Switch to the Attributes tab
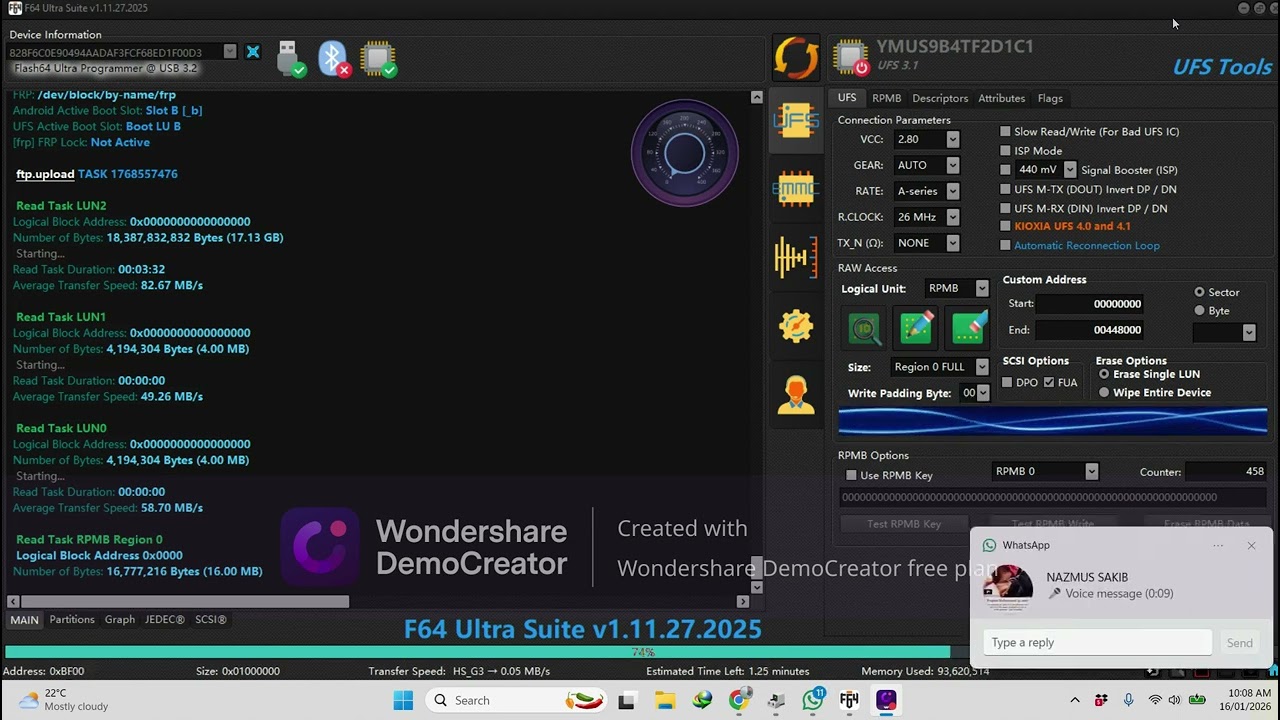Image resolution: width=1280 pixels, height=720 pixels. point(1001,98)
